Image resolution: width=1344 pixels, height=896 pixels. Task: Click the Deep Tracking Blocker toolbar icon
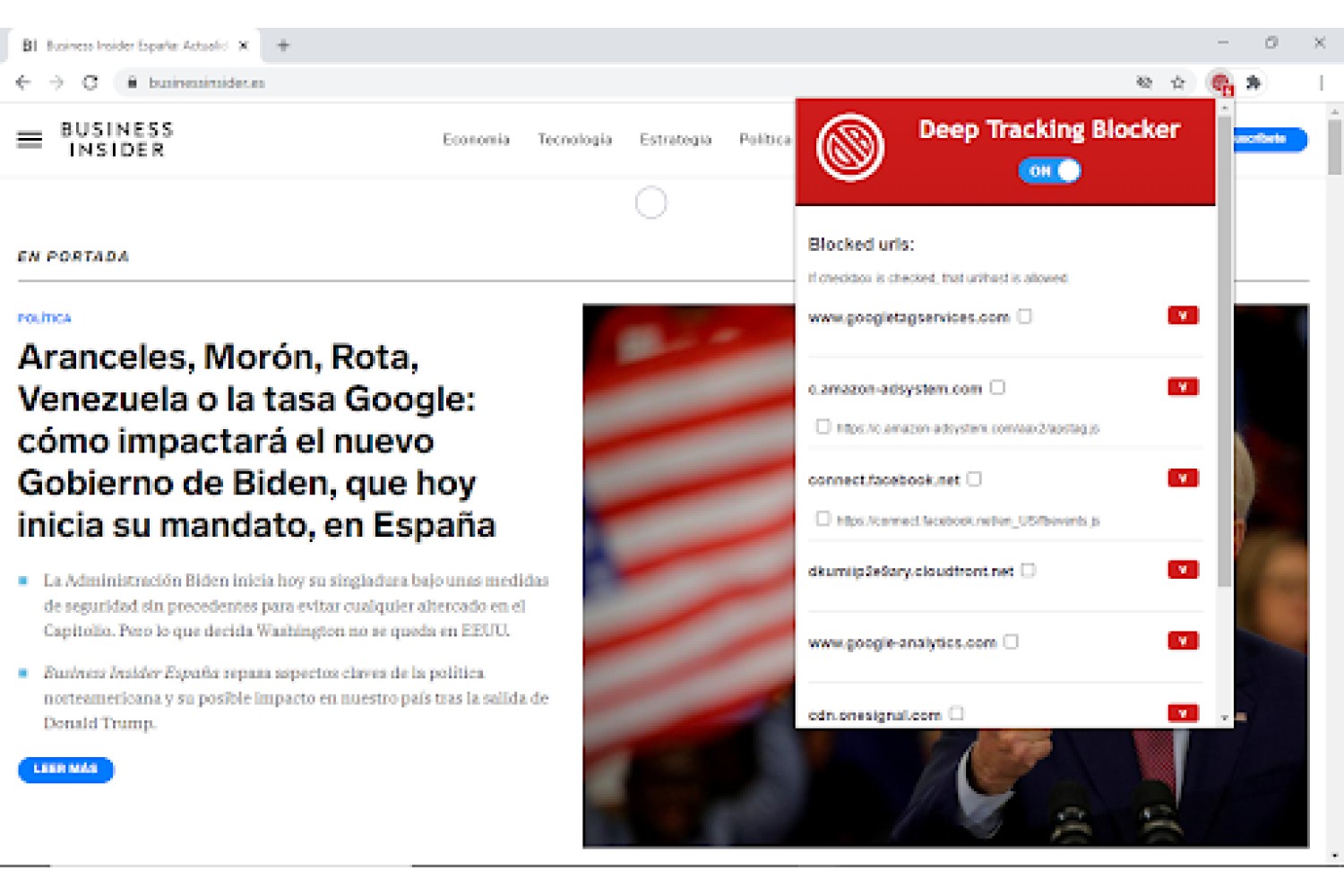click(1220, 83)
